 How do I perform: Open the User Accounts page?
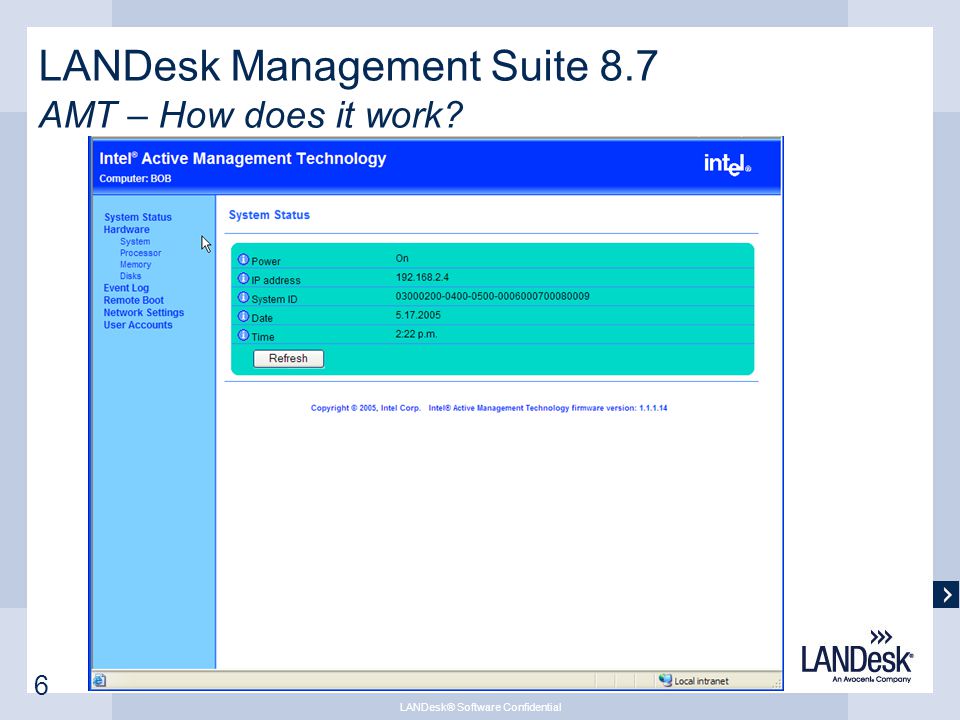[x=138, y=324]
